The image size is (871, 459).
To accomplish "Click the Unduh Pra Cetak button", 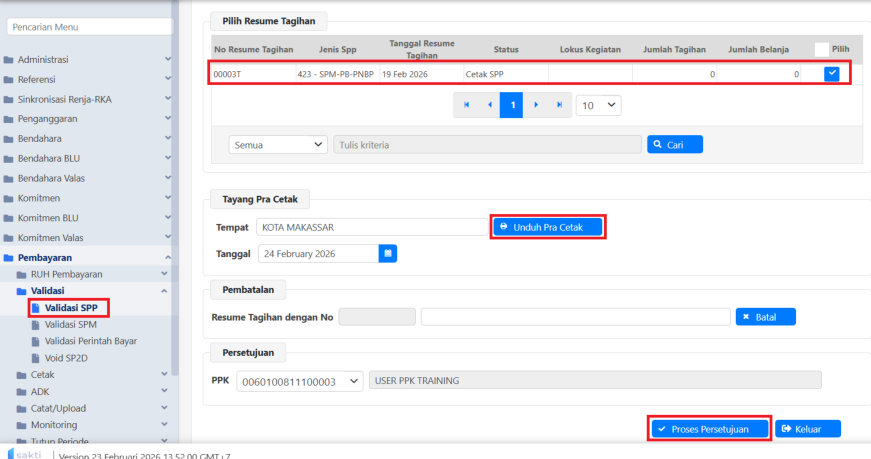I will [548, 227].
